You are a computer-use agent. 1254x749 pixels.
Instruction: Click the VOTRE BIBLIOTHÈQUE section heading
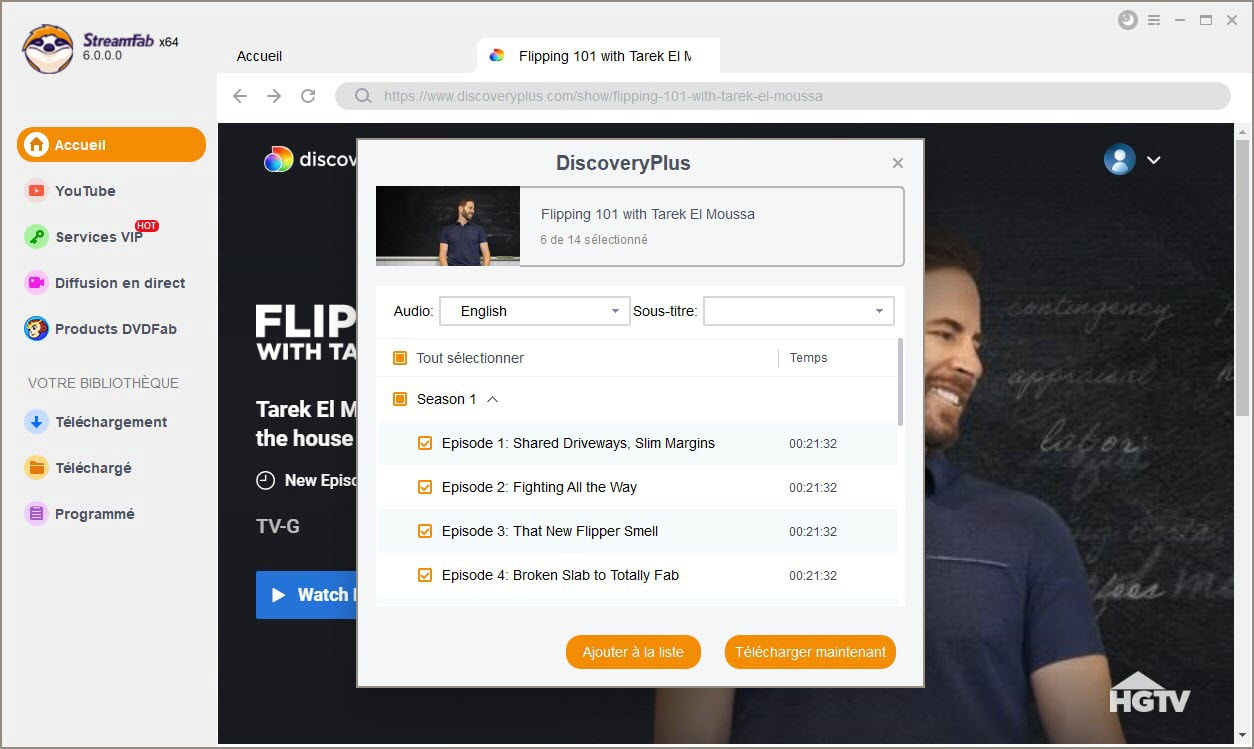[103, 383]
